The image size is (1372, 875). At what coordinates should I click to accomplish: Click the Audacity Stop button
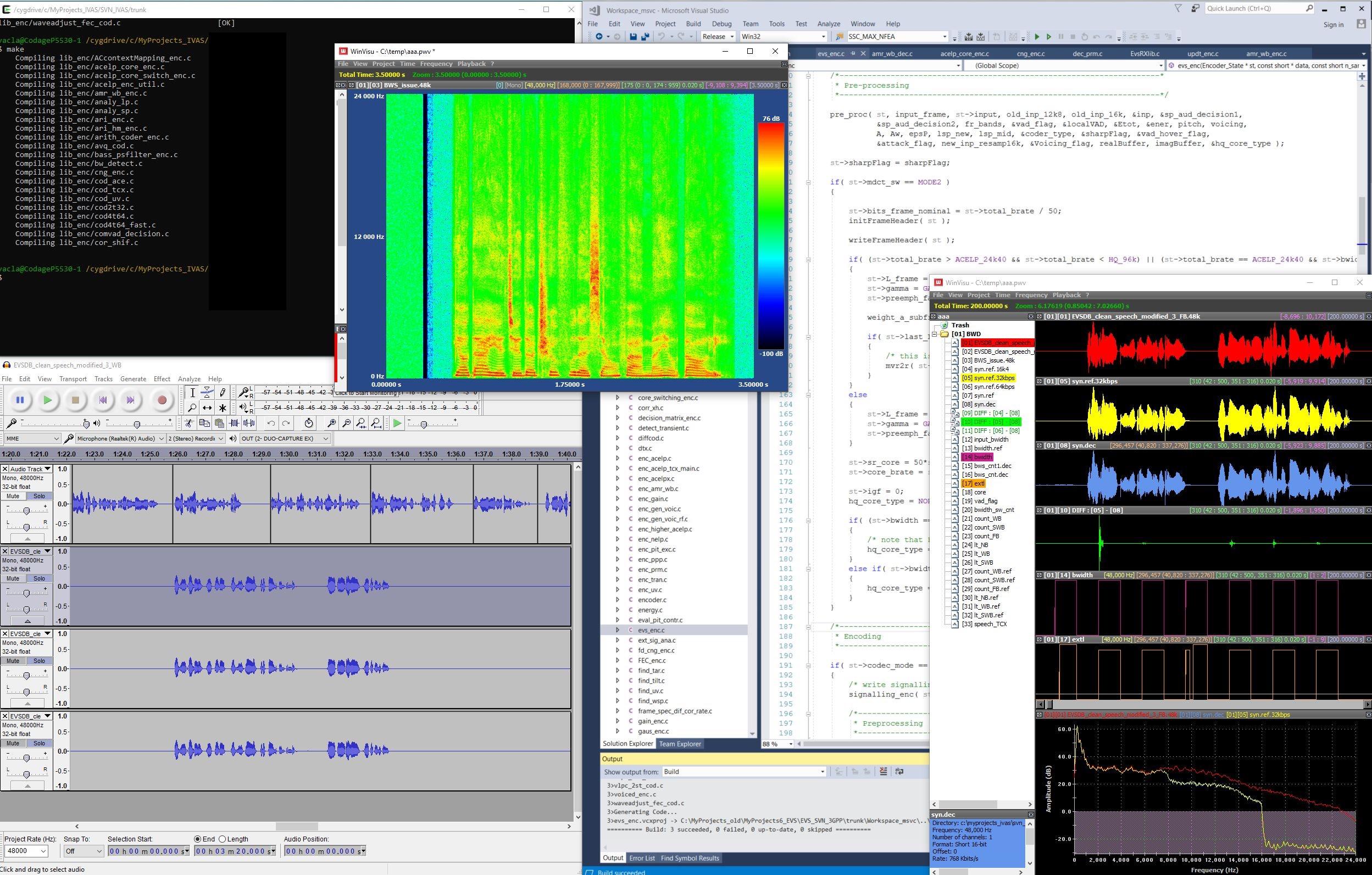tap(75, 400)
